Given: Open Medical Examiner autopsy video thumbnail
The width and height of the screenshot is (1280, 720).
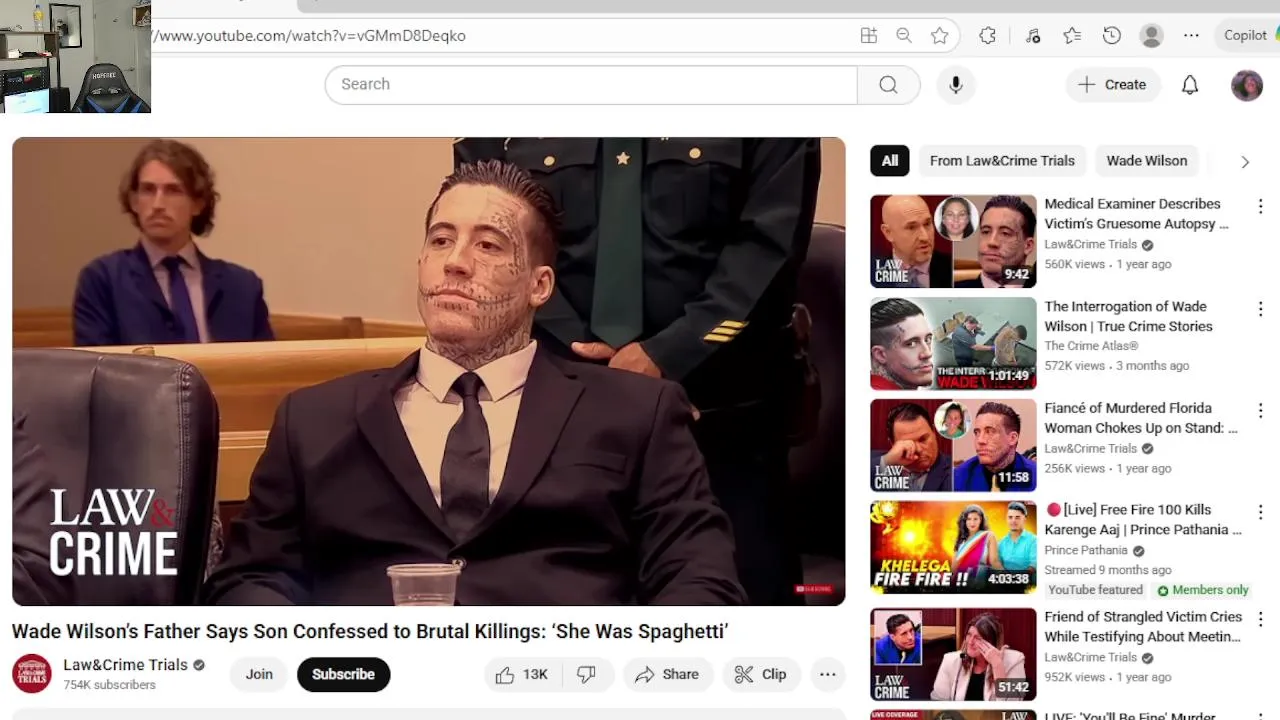Looking at the screenshot, I should (x=953, y=241).
